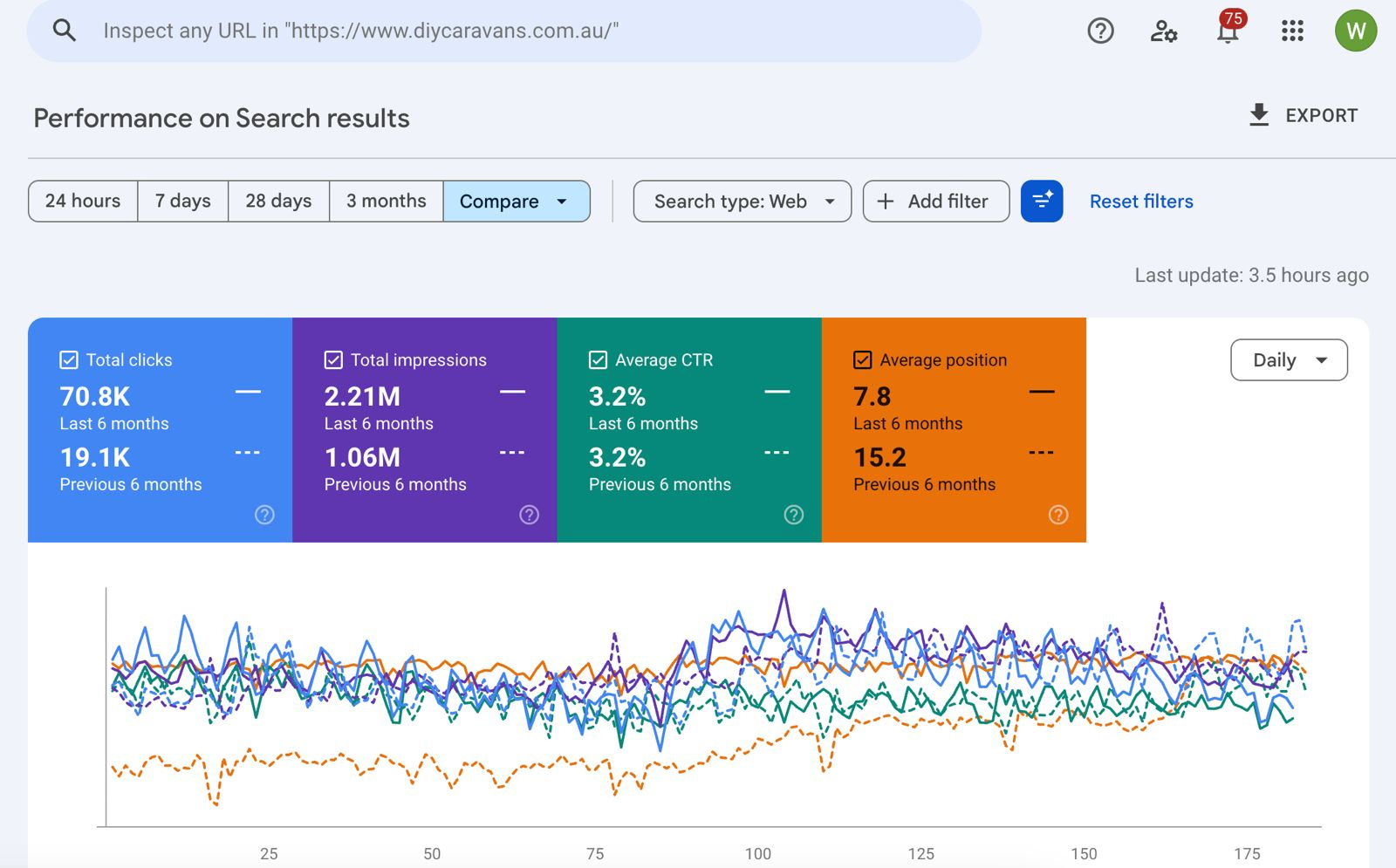1396x868 pixels.
Task: Open the notifications bell with 75 badge
Action: (x=1228, y=31)
